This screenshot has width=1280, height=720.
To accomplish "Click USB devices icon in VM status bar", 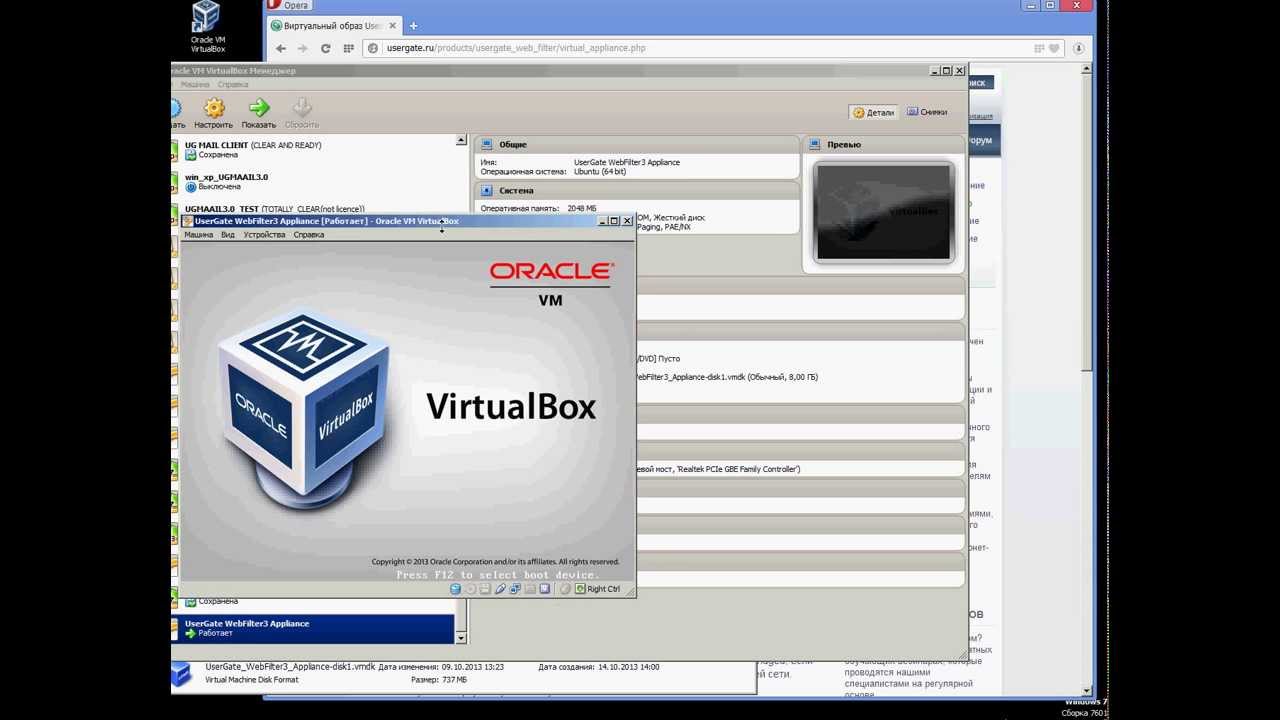I will pyautogui.click(x=500, y=589).
